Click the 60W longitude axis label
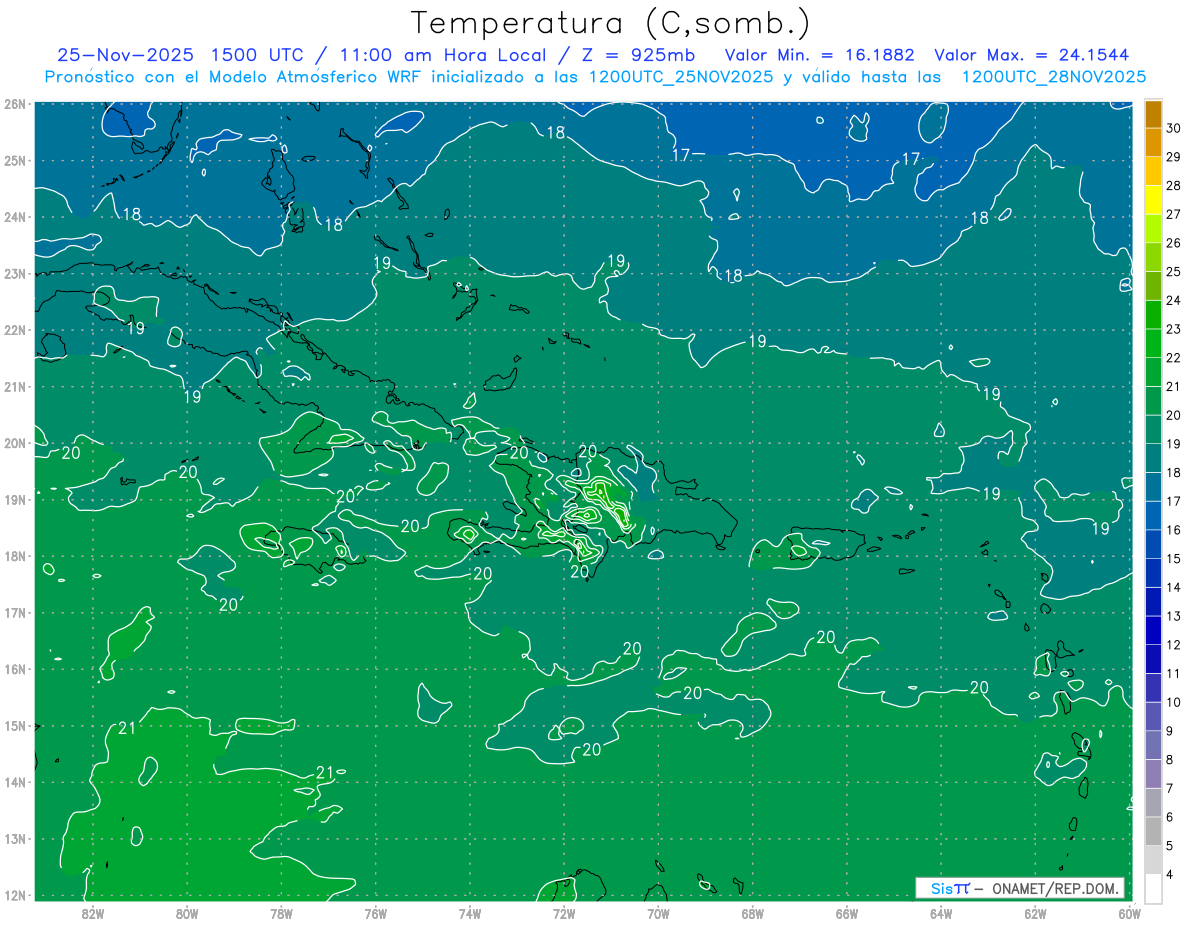The width and height of the screenshot is (1200, 927). point(1130,912)
